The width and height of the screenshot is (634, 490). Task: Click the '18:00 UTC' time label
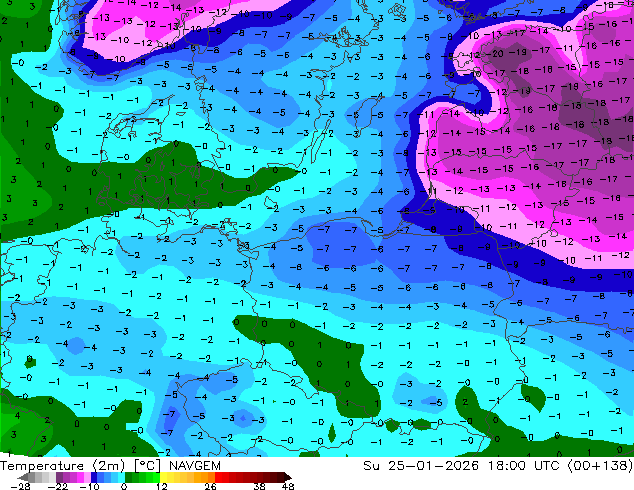523,466
